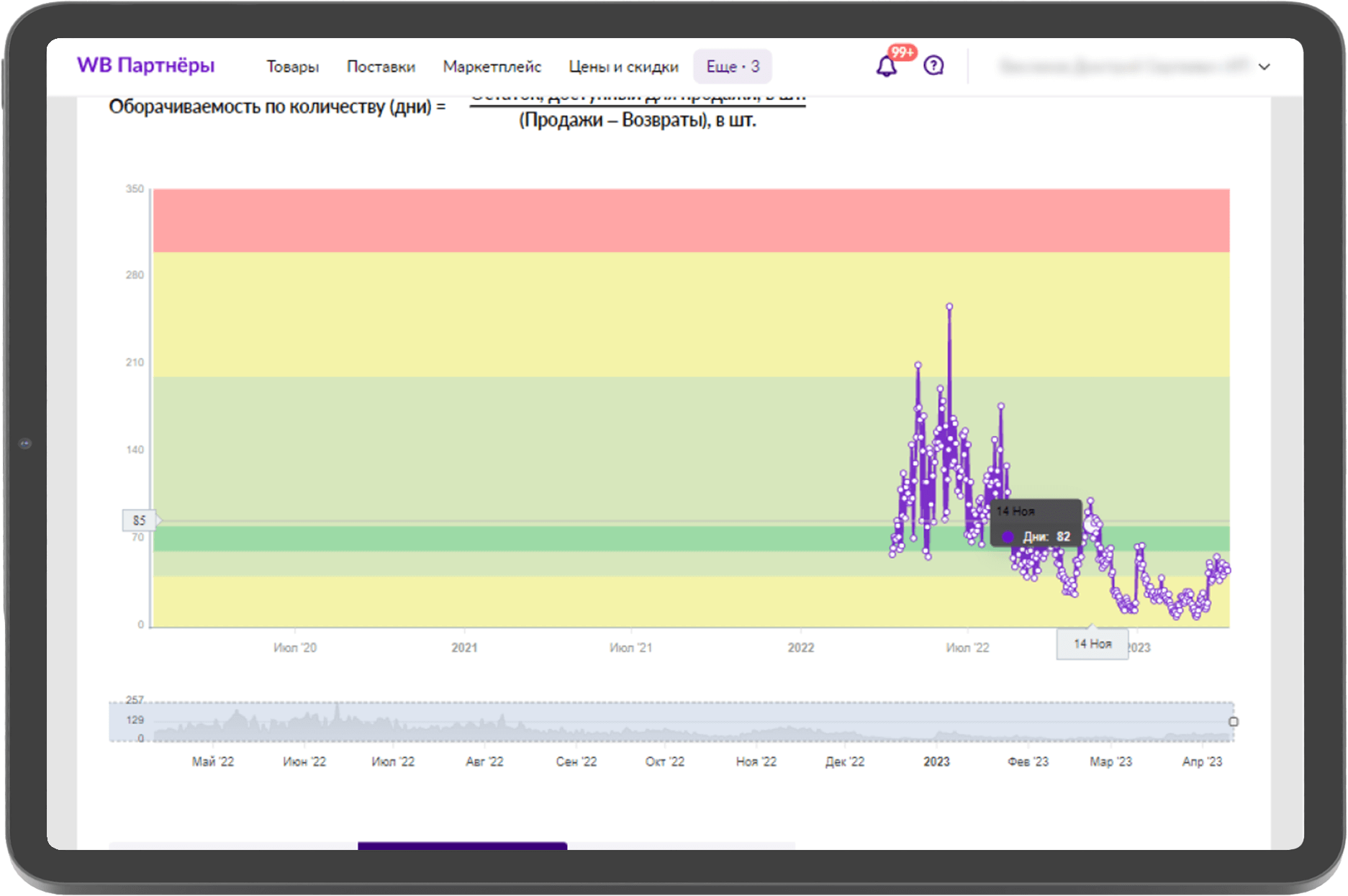
Task: Click the blurred account name in header
Action: [1123, 67]
